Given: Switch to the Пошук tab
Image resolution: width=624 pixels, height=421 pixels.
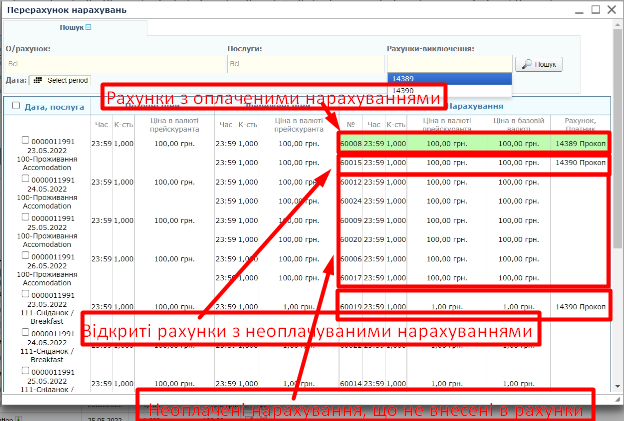Looking at the screenshot, I should pos(71,27).
